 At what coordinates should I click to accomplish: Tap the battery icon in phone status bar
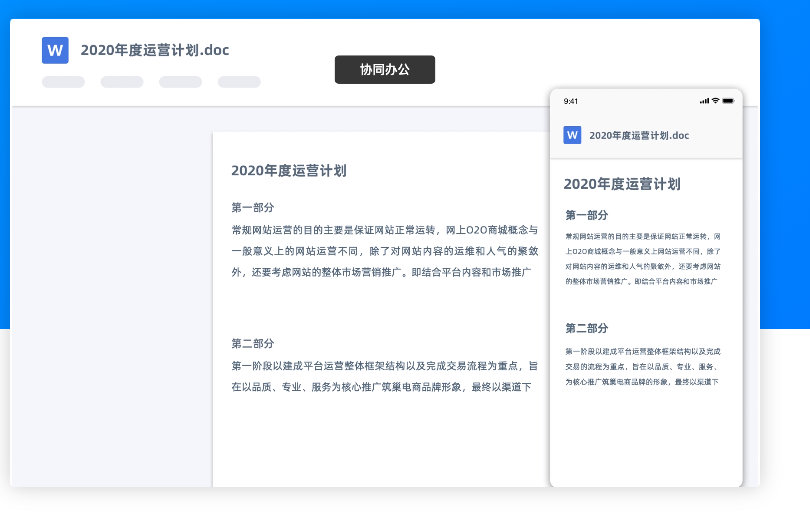728,101
